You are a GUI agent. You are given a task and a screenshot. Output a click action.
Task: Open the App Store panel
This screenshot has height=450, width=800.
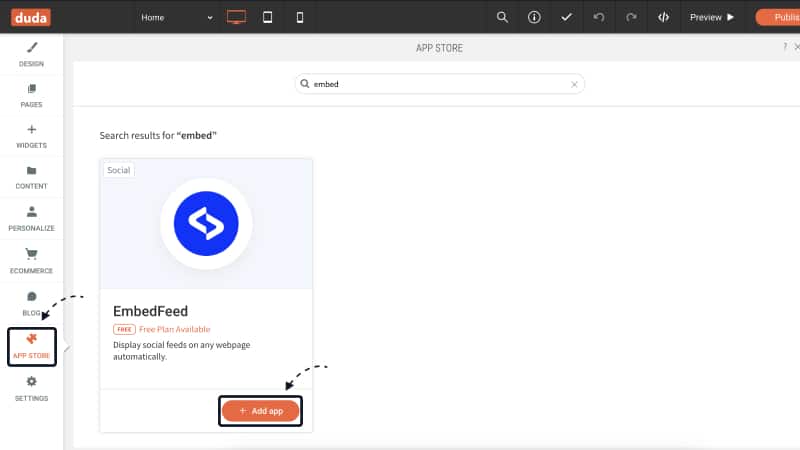tap(32, 346)
